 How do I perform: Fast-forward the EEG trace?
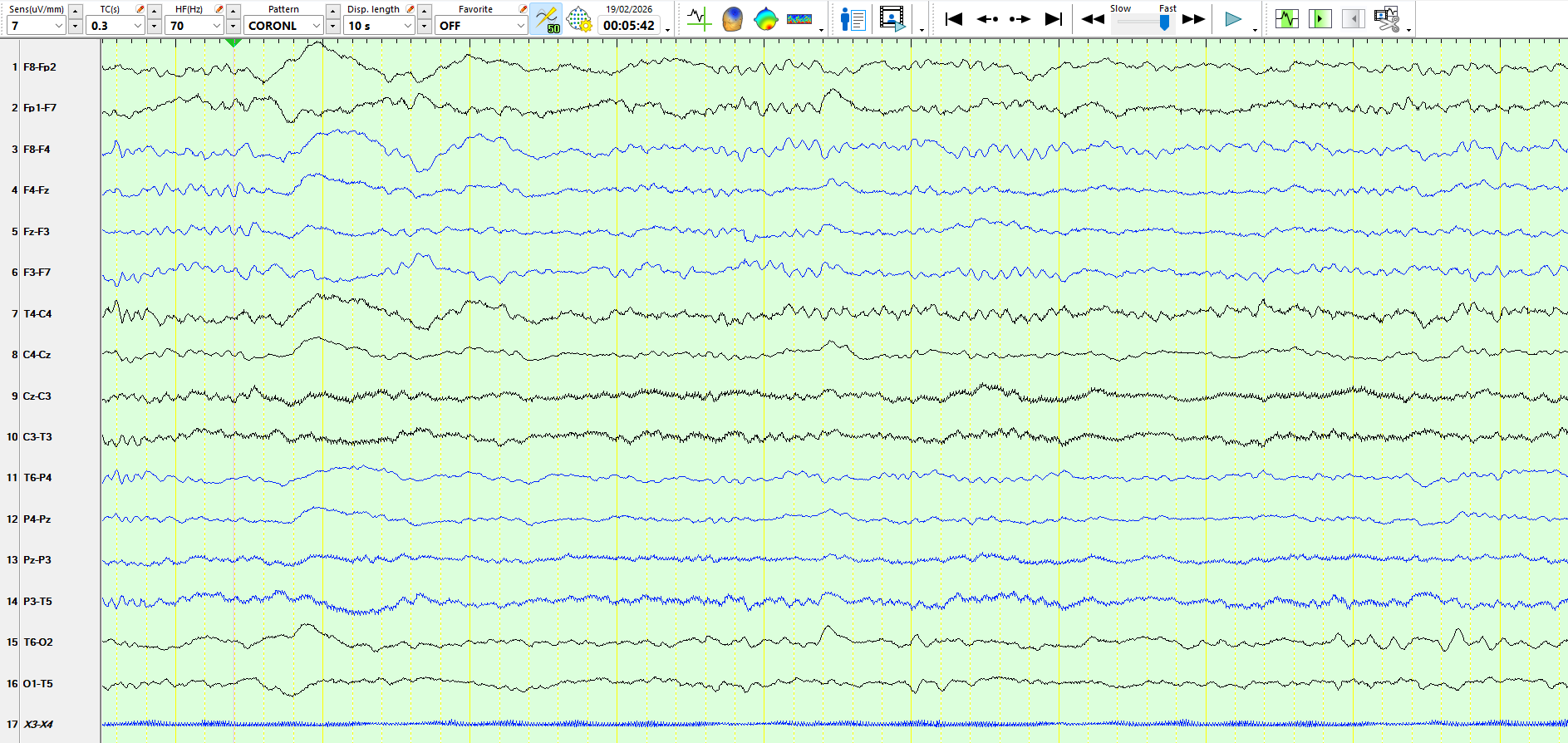click(1194, 19)
